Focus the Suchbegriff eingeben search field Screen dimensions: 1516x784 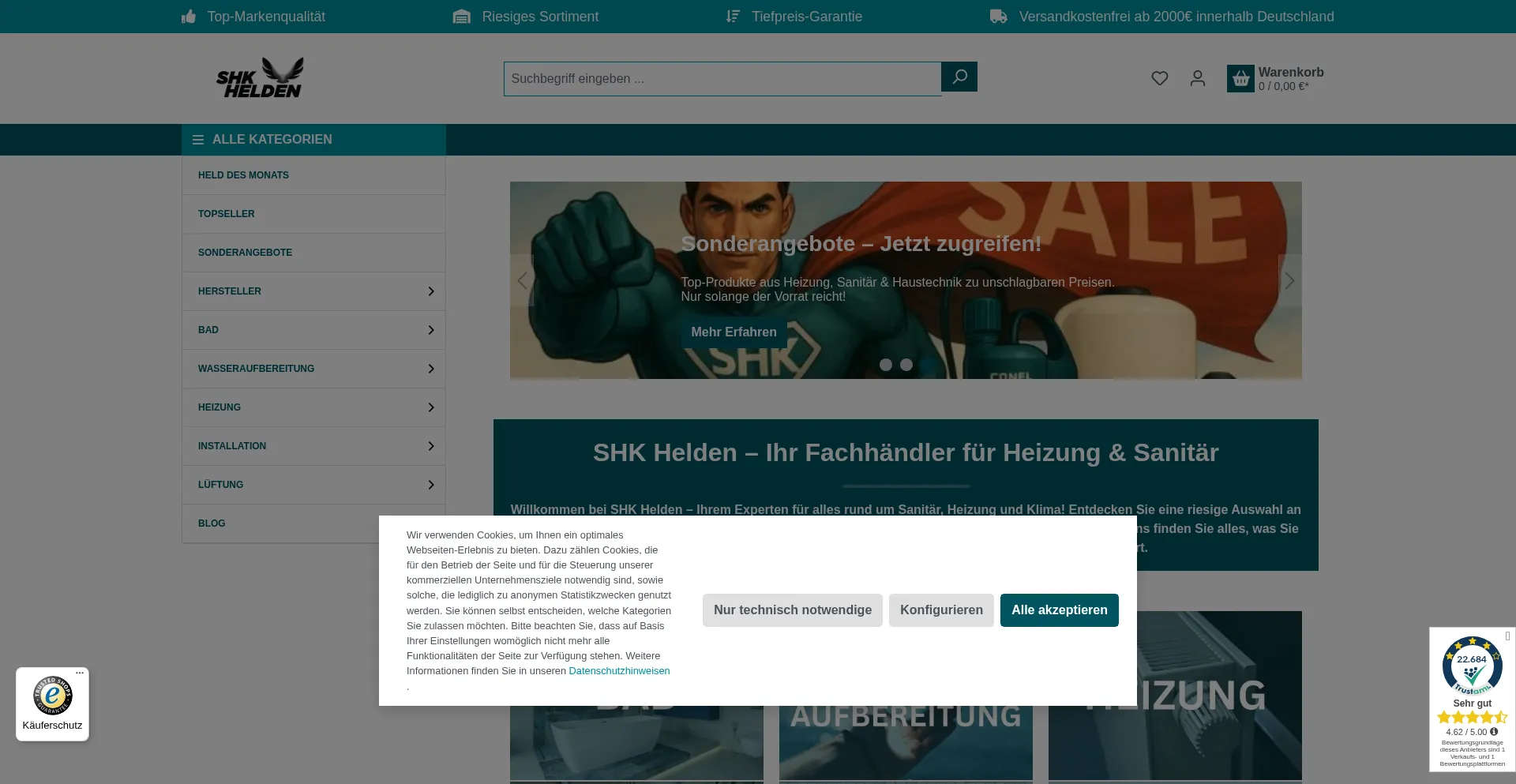[722, 79]
